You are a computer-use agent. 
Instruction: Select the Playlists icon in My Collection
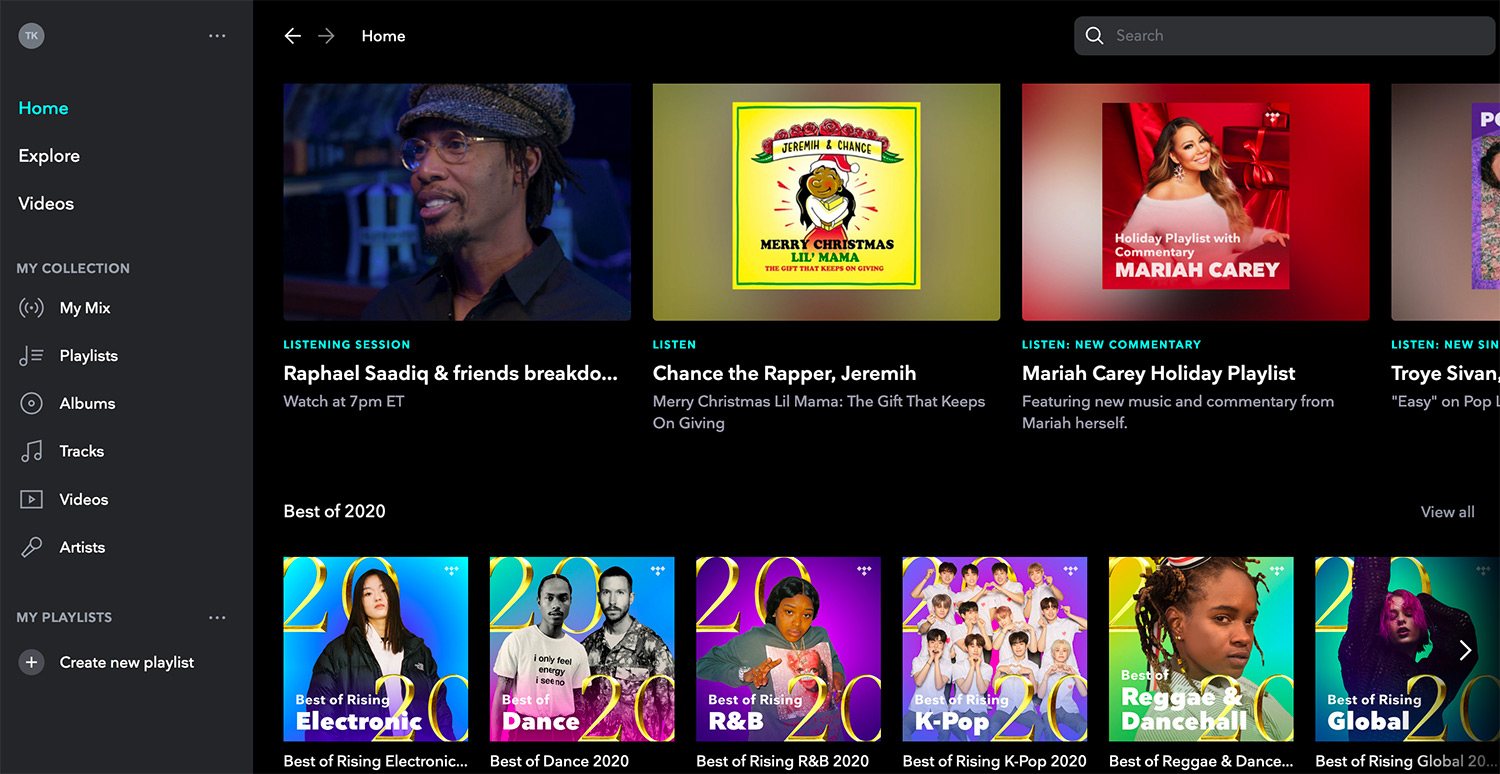pyautogui.click(x=31, y=355)
